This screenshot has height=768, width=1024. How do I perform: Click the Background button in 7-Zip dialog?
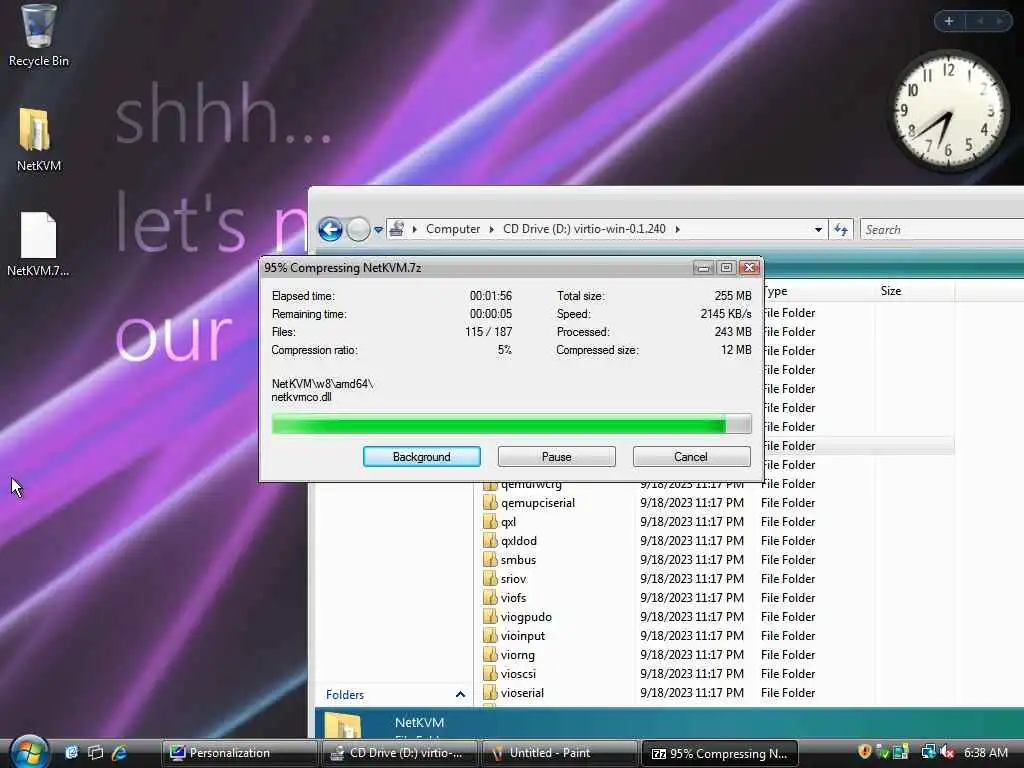point(422,456)
